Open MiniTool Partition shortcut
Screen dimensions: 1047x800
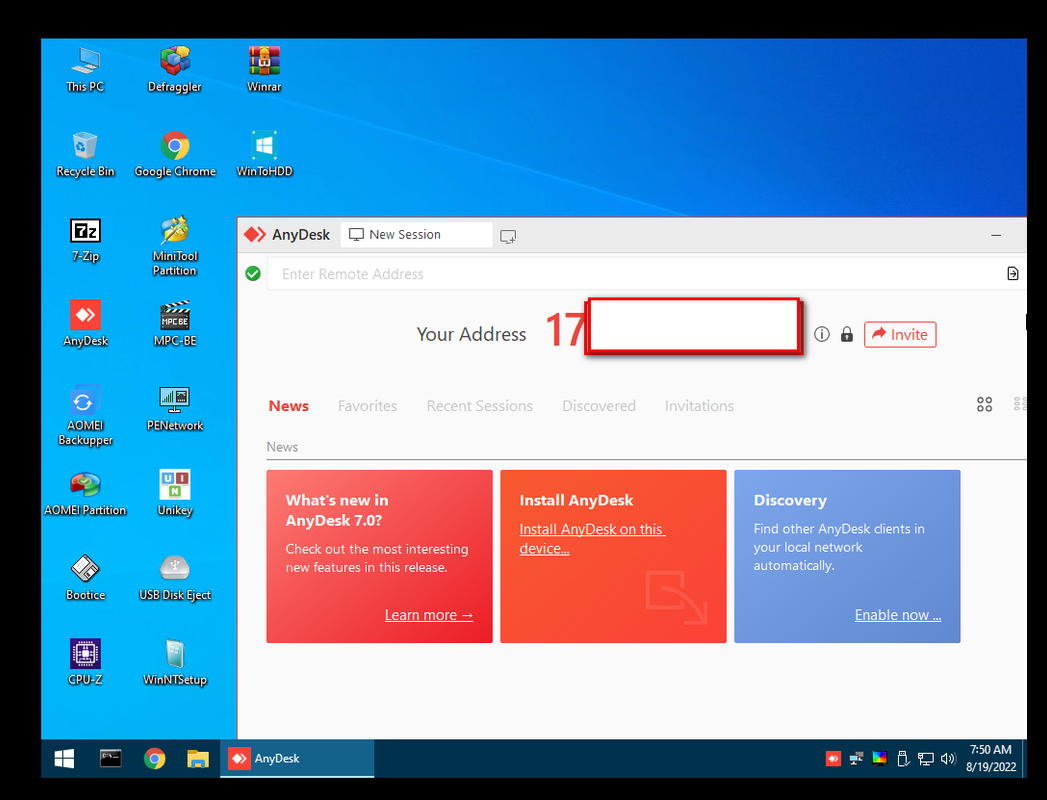pyautogui.click(x=175, y=246)
